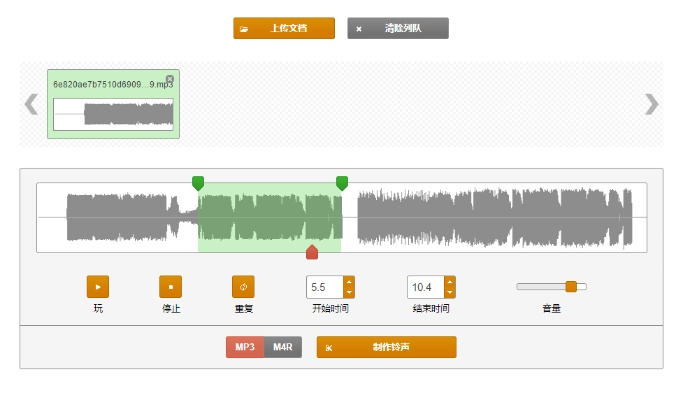The height and width of the screenshot is (400, 690).
Task: Toggle the repeat (重复) loop button
Action: tap(244, 287)
